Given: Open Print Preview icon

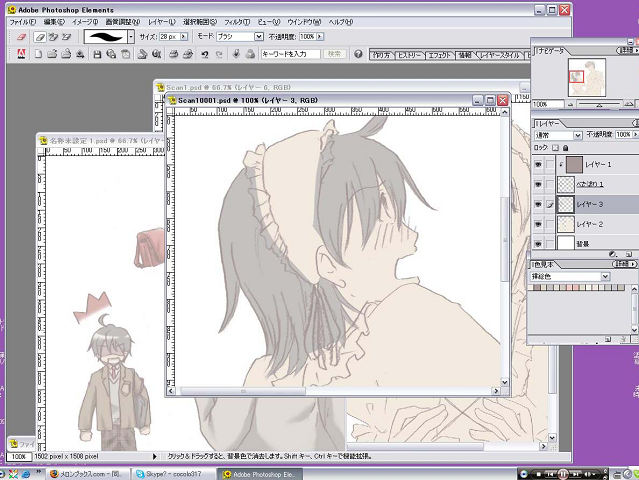Looking at the screenshot, I should tap(187, 54).
